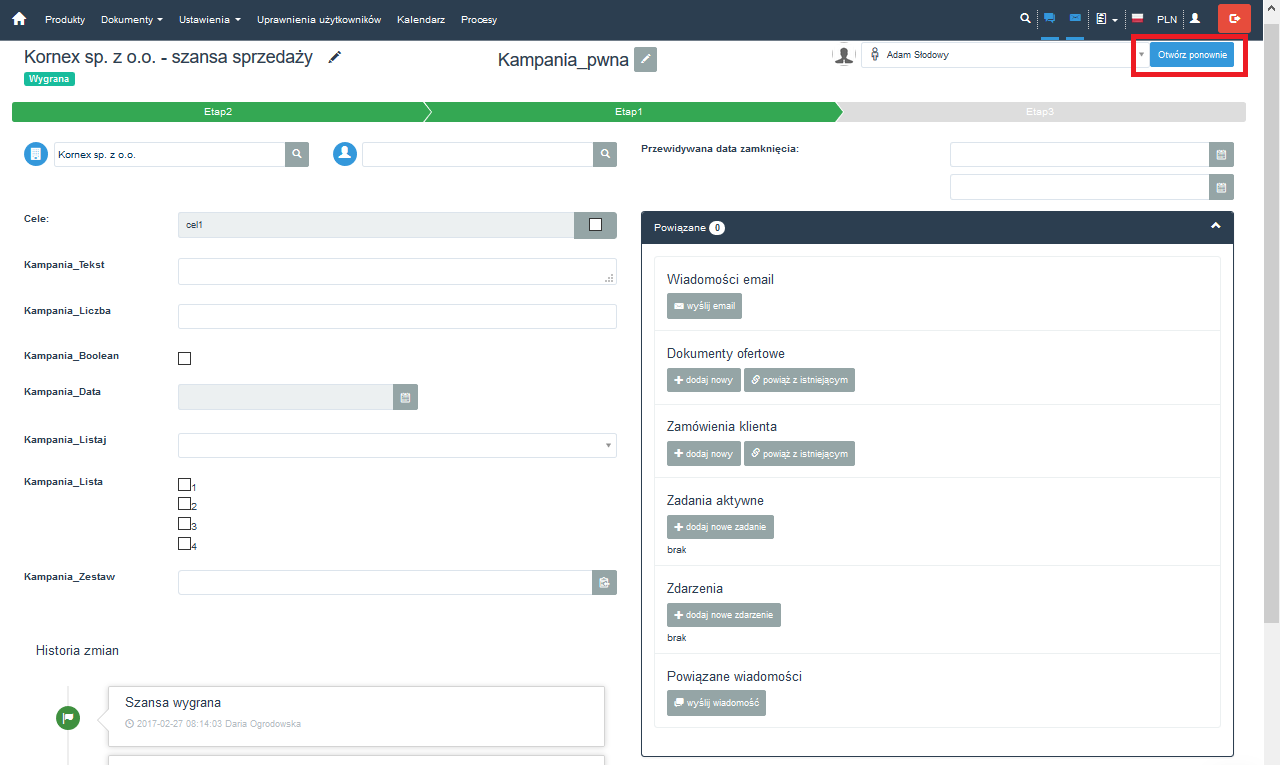The image size is (1280, 765).
Task: Open calendar picker for Kampania_Data
Action: coord(405,398)
